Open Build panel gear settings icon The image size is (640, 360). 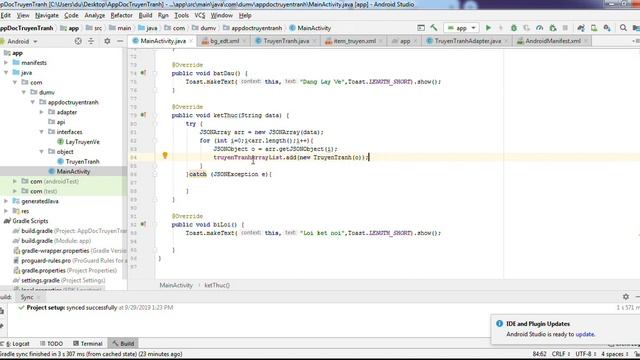pyautogui.click(x=626, y=297)
